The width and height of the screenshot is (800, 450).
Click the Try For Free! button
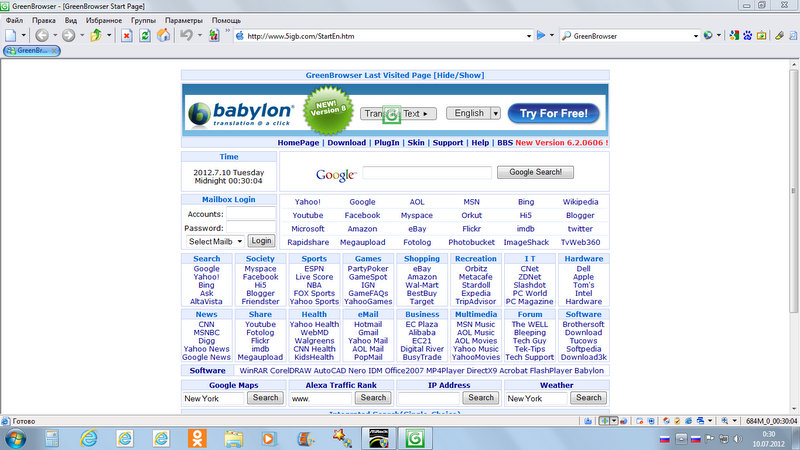554,113
